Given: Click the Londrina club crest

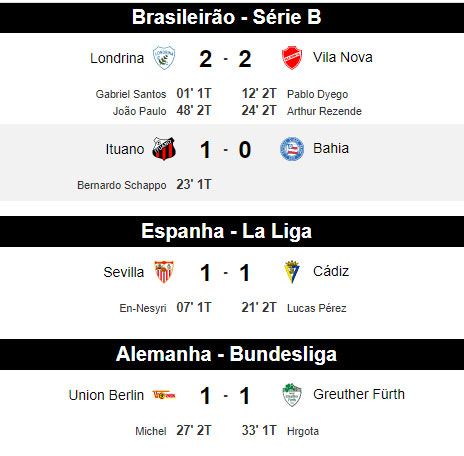Looking at the screenshot, I should pyautogui.click(x=164, y=58).
